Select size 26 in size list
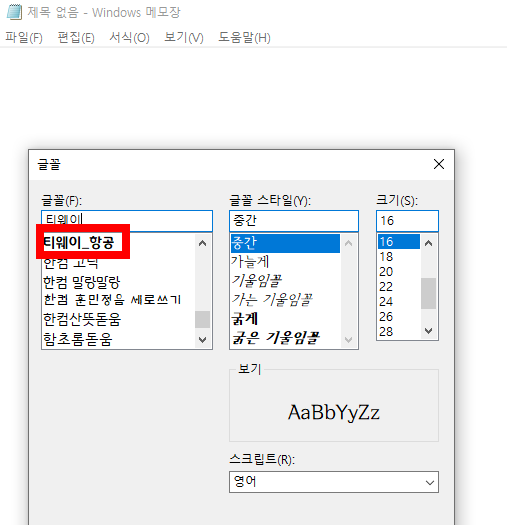This screenshot has height=525, width=507. (386, 317)
